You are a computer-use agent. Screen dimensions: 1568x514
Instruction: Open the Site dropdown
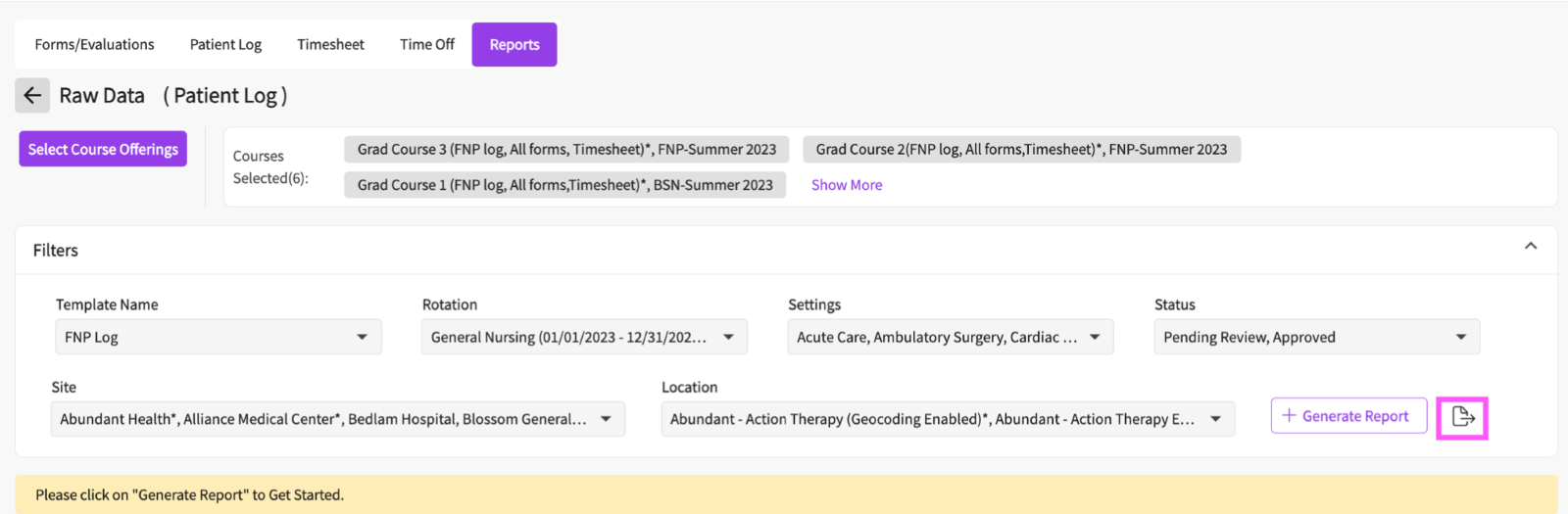point(338,419)
